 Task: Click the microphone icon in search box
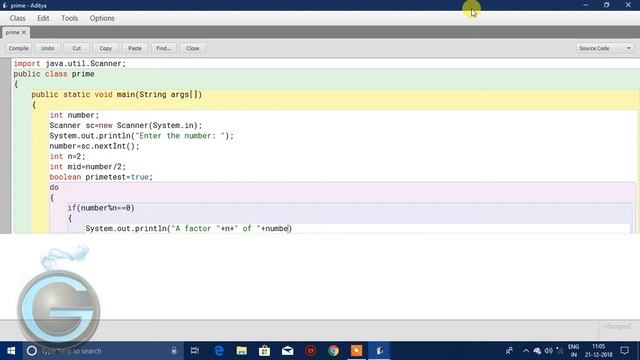coord(174,351)
